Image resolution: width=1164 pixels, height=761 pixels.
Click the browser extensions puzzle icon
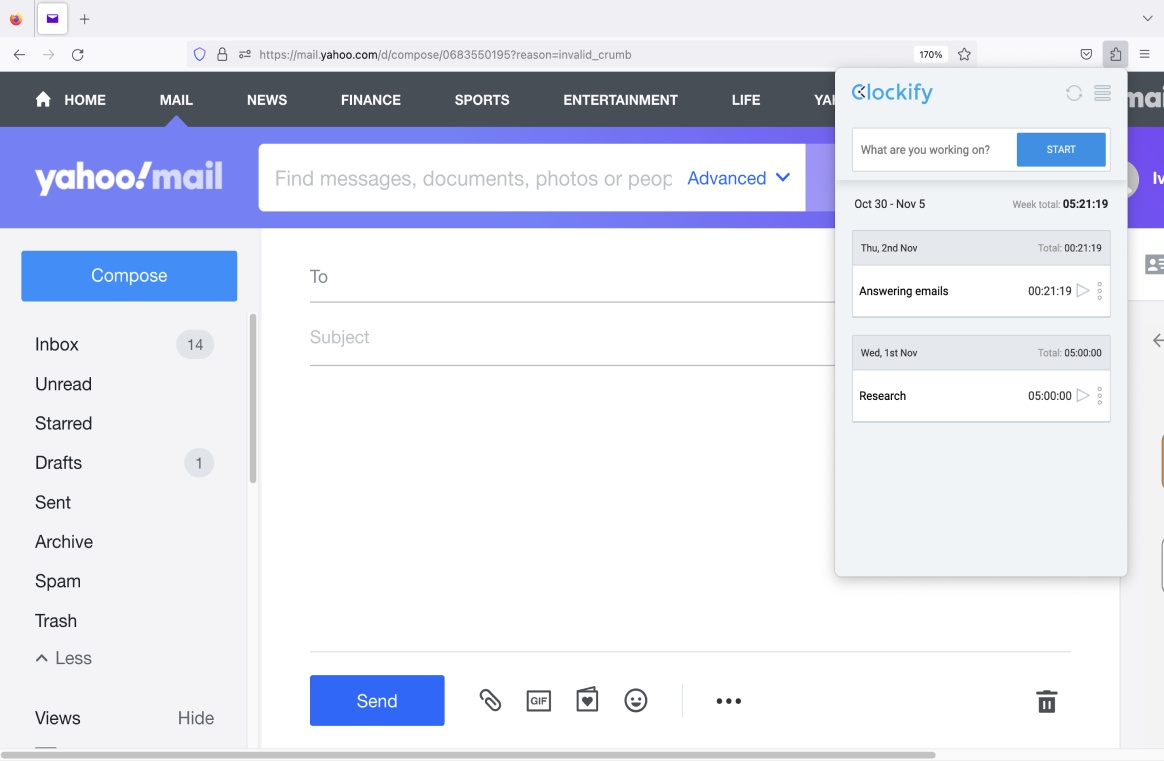click(1115, 54)
